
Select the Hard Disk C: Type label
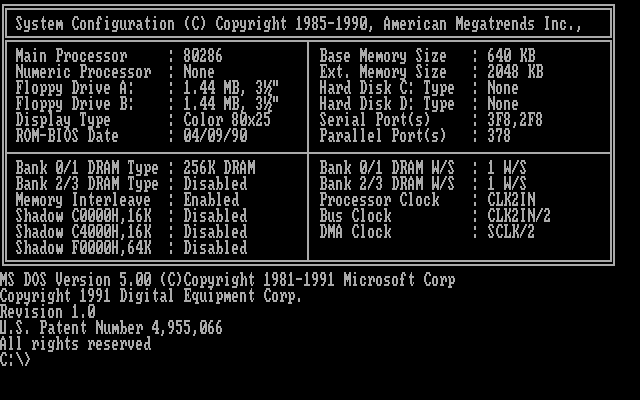point(387,88)
